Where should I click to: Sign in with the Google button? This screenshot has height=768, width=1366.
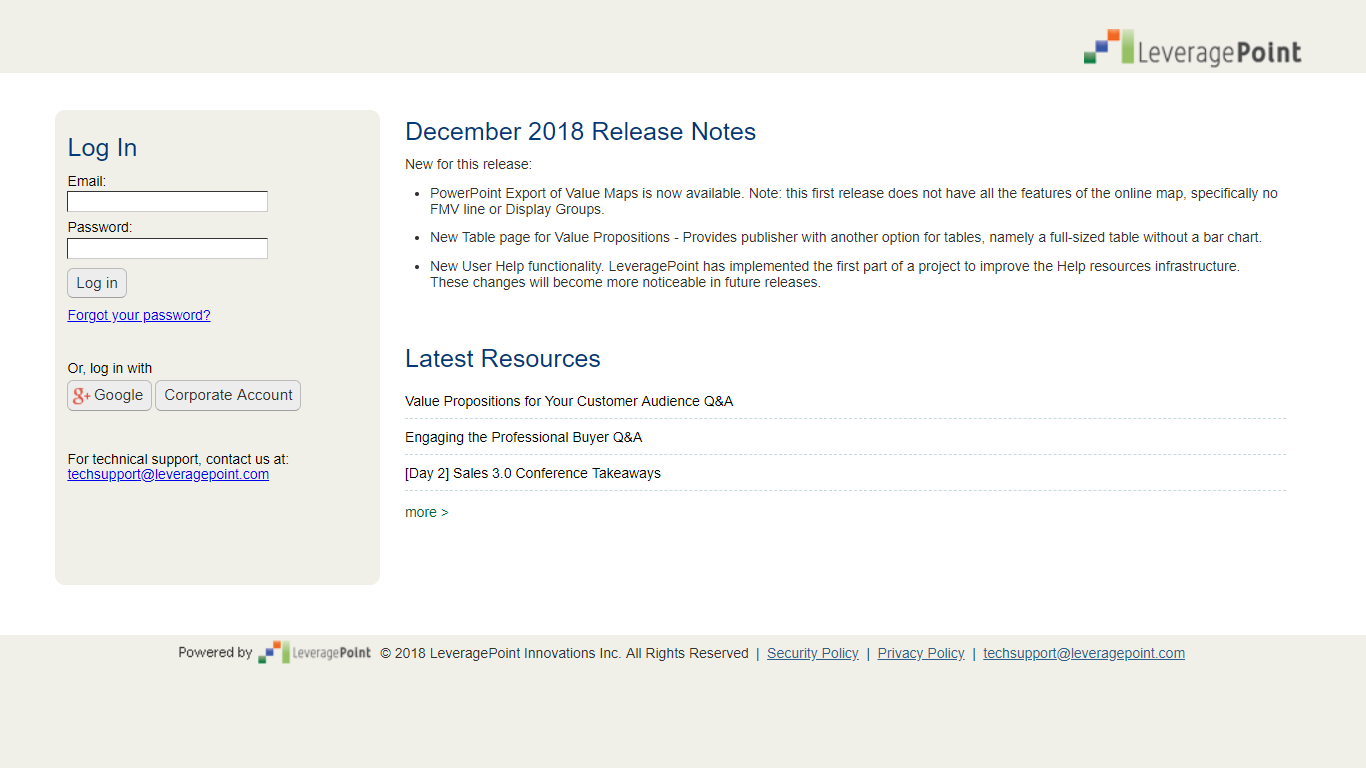point(109,395)
